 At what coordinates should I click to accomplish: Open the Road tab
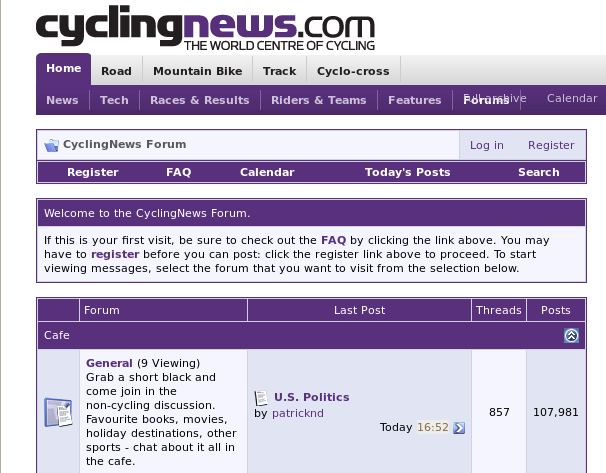click(x=116, y=71)
